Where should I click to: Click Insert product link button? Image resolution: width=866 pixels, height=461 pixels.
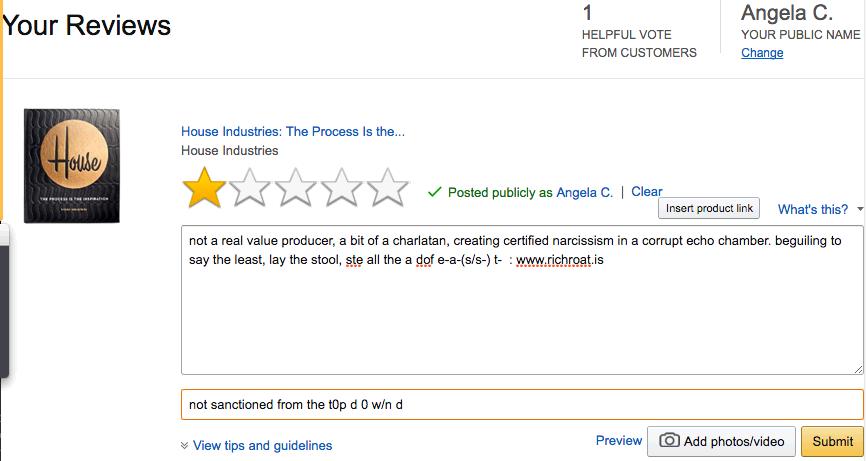click(709, 208)
